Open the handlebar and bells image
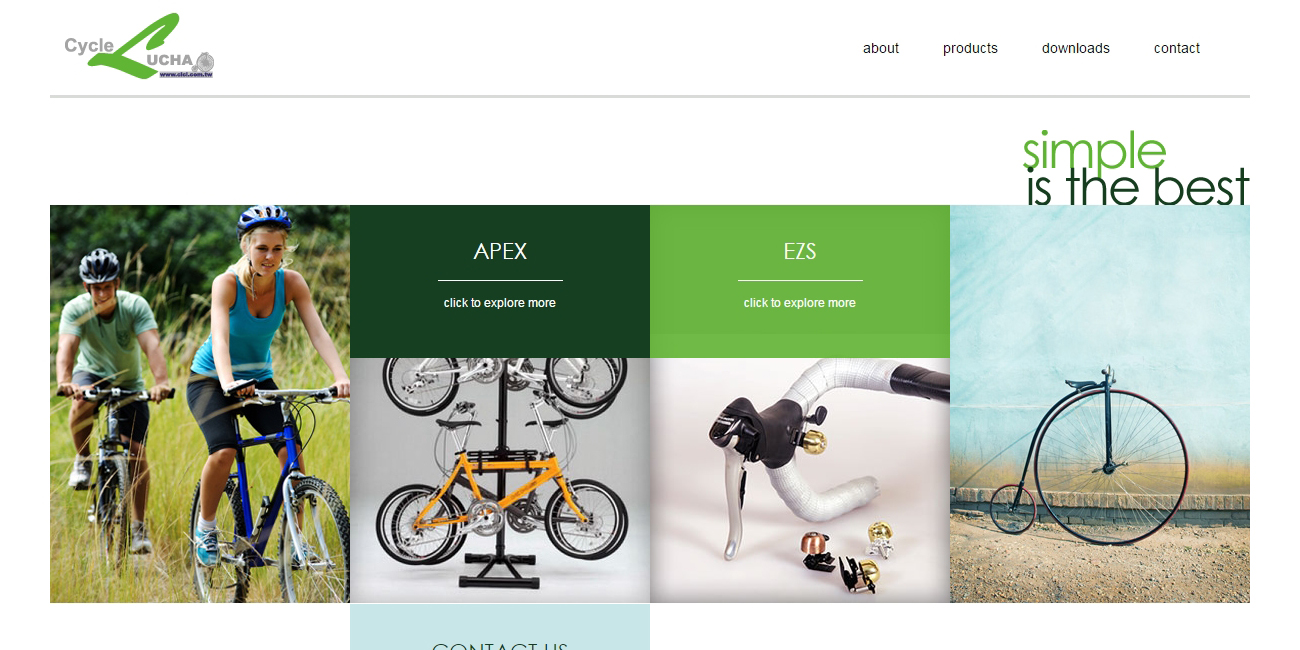The width and height of the screenshot is (1300, 650). (800, 480)
